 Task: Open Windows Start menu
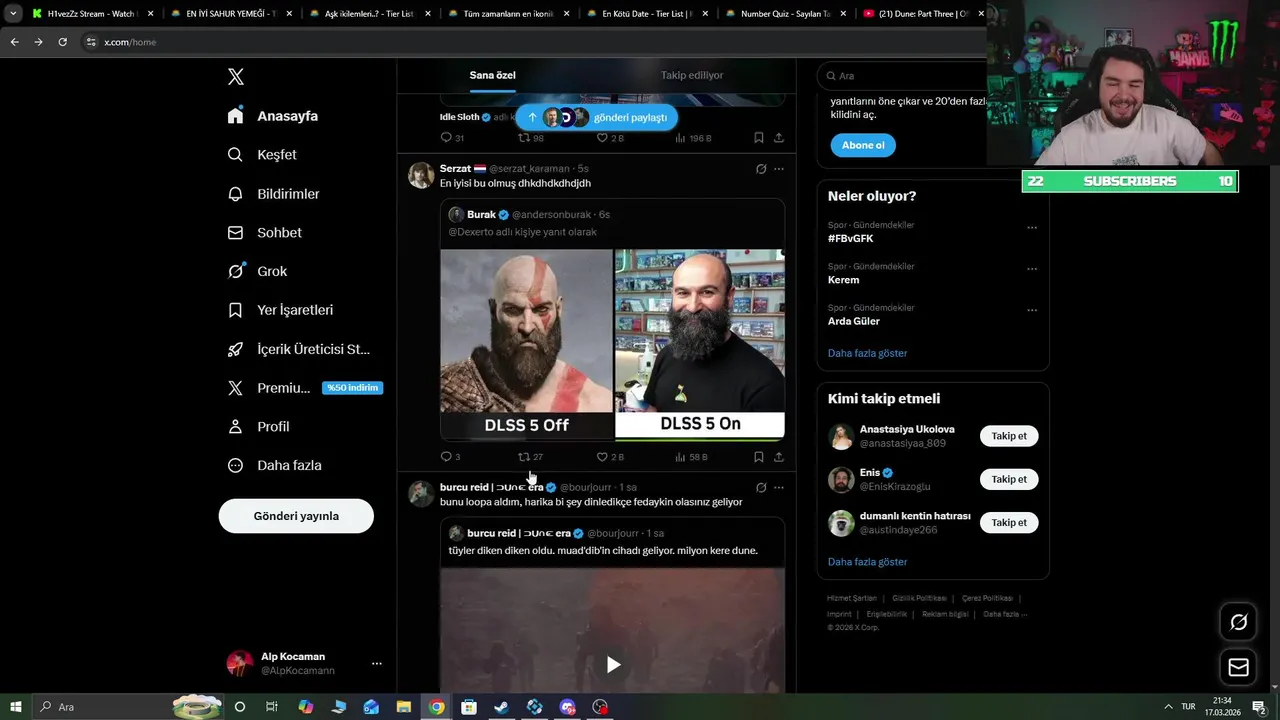(15, 707)
